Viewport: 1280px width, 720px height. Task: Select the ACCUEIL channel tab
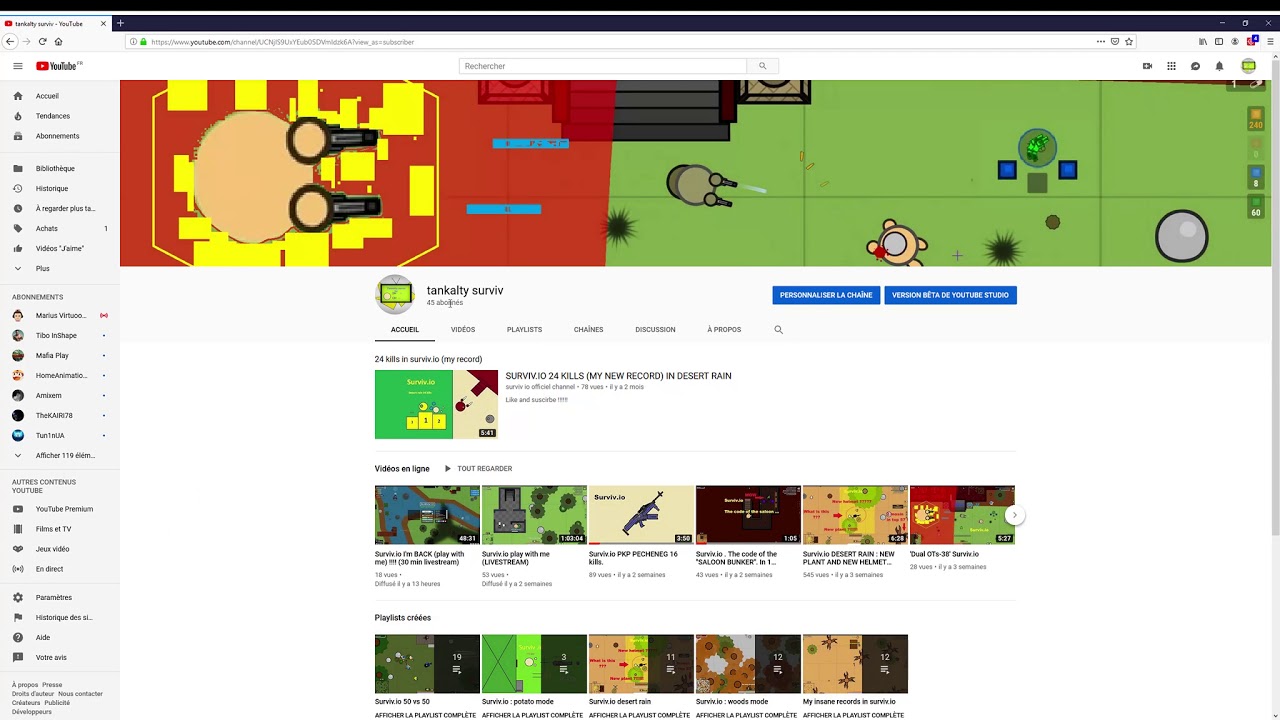pyautogui.click(x=405, y=329)
